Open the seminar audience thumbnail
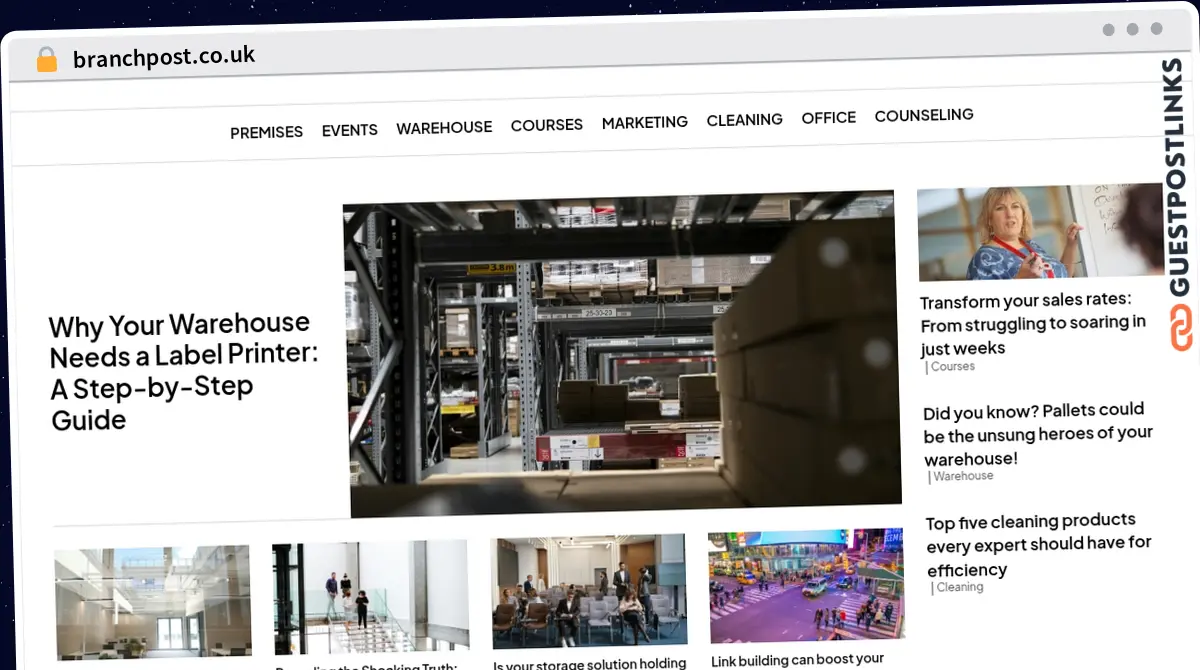The width and height of the screenshot is (1200, 670). [x=589, y=591]
